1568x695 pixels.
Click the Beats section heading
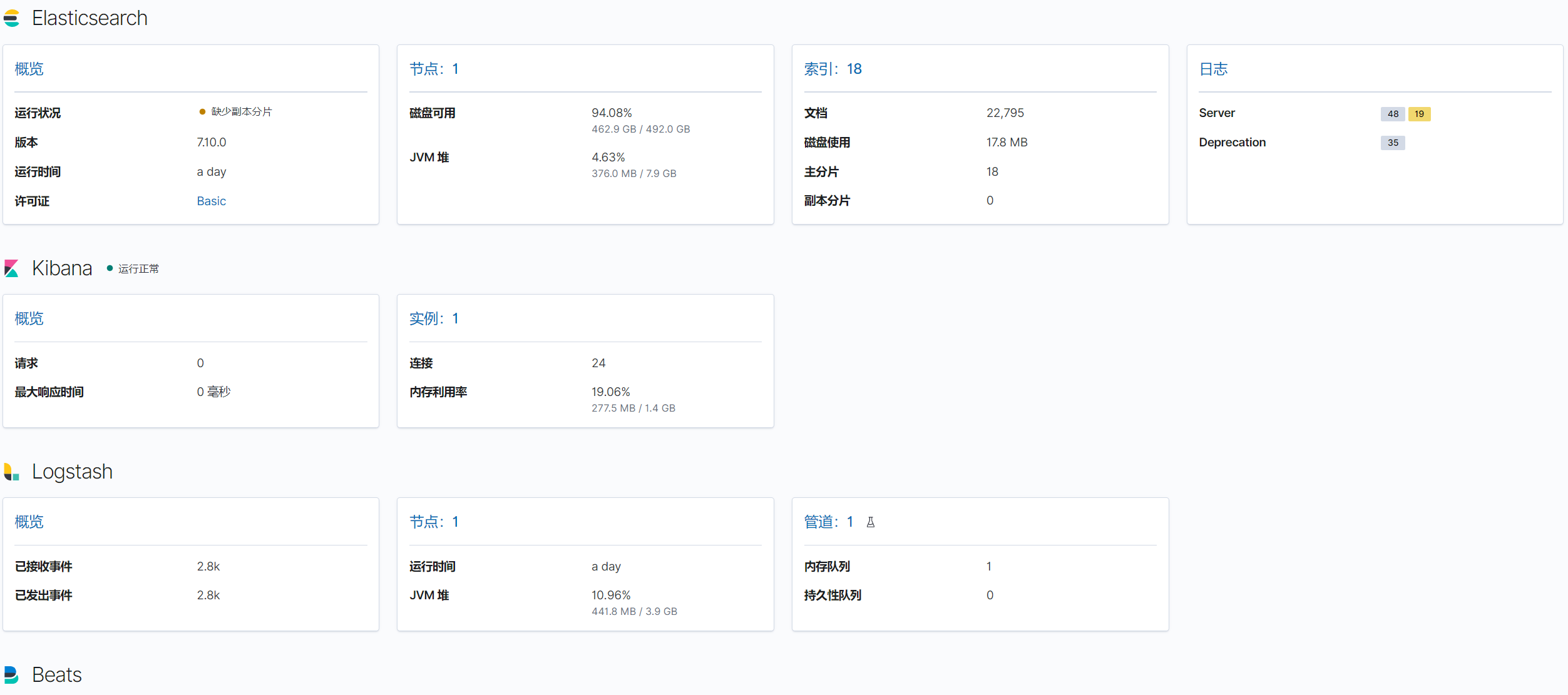click(x=56, y=675)
